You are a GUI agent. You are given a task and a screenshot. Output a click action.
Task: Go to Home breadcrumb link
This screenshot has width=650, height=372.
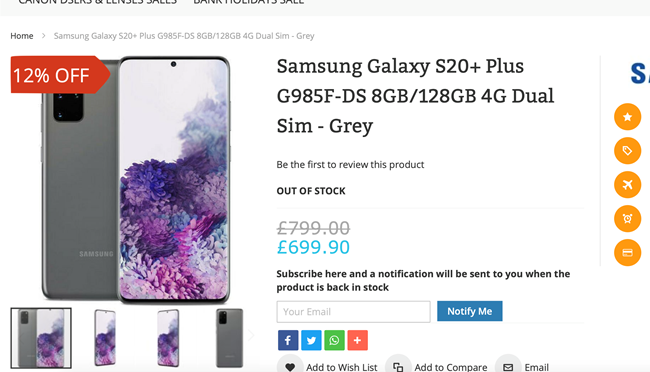click(22, 36)
